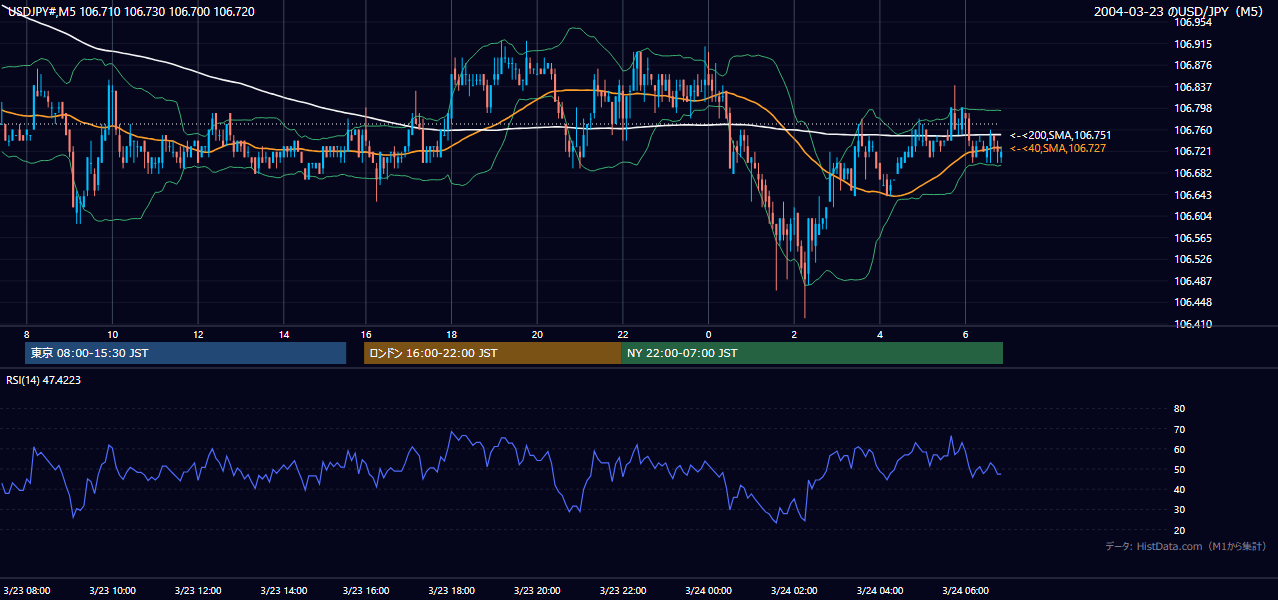Screen dimensions: 1278x600
Task: Select the NY 22:00-07:00 JST session bar
Action: pyautogui.click(x=812, y=353)
